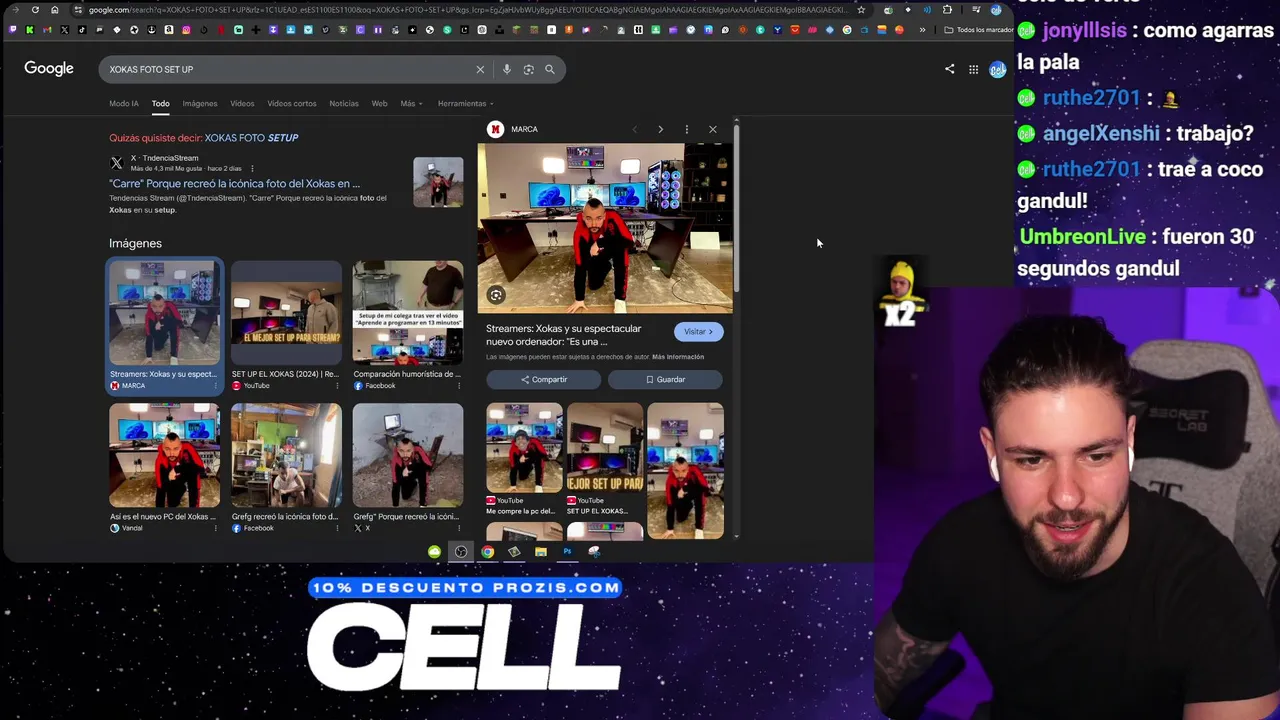Viewport: 1280px width, 720px height.
Task: Switch to Imágenes tab
Action: 199,103
